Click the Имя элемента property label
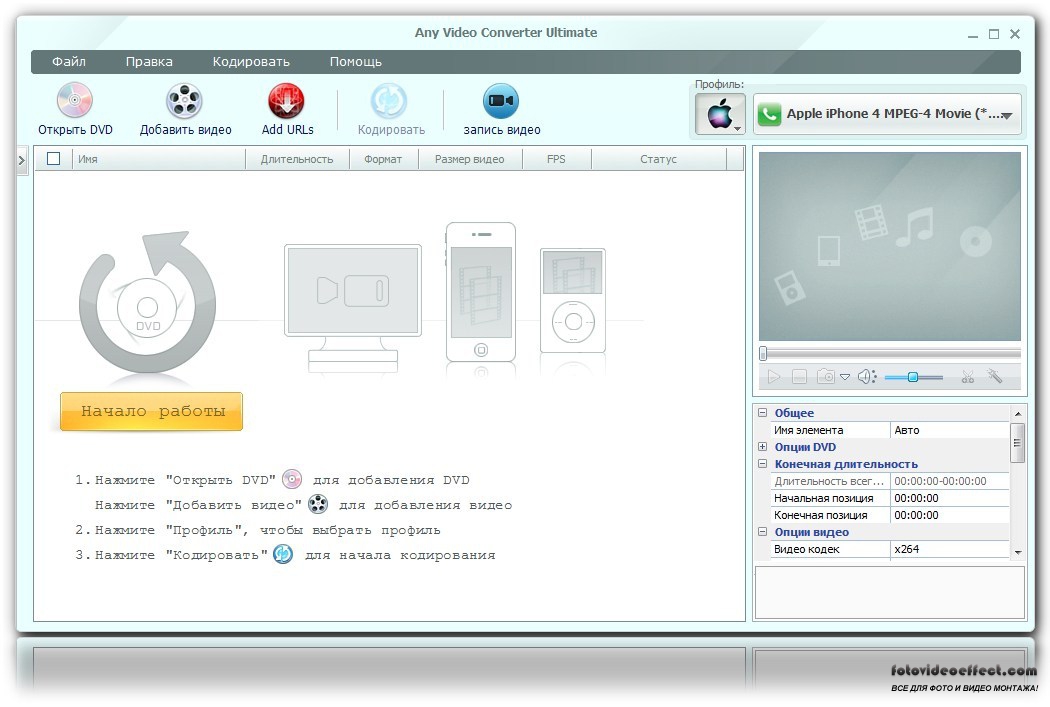Viewport: 1050px width, 707px height. click(x=808, y=430)
